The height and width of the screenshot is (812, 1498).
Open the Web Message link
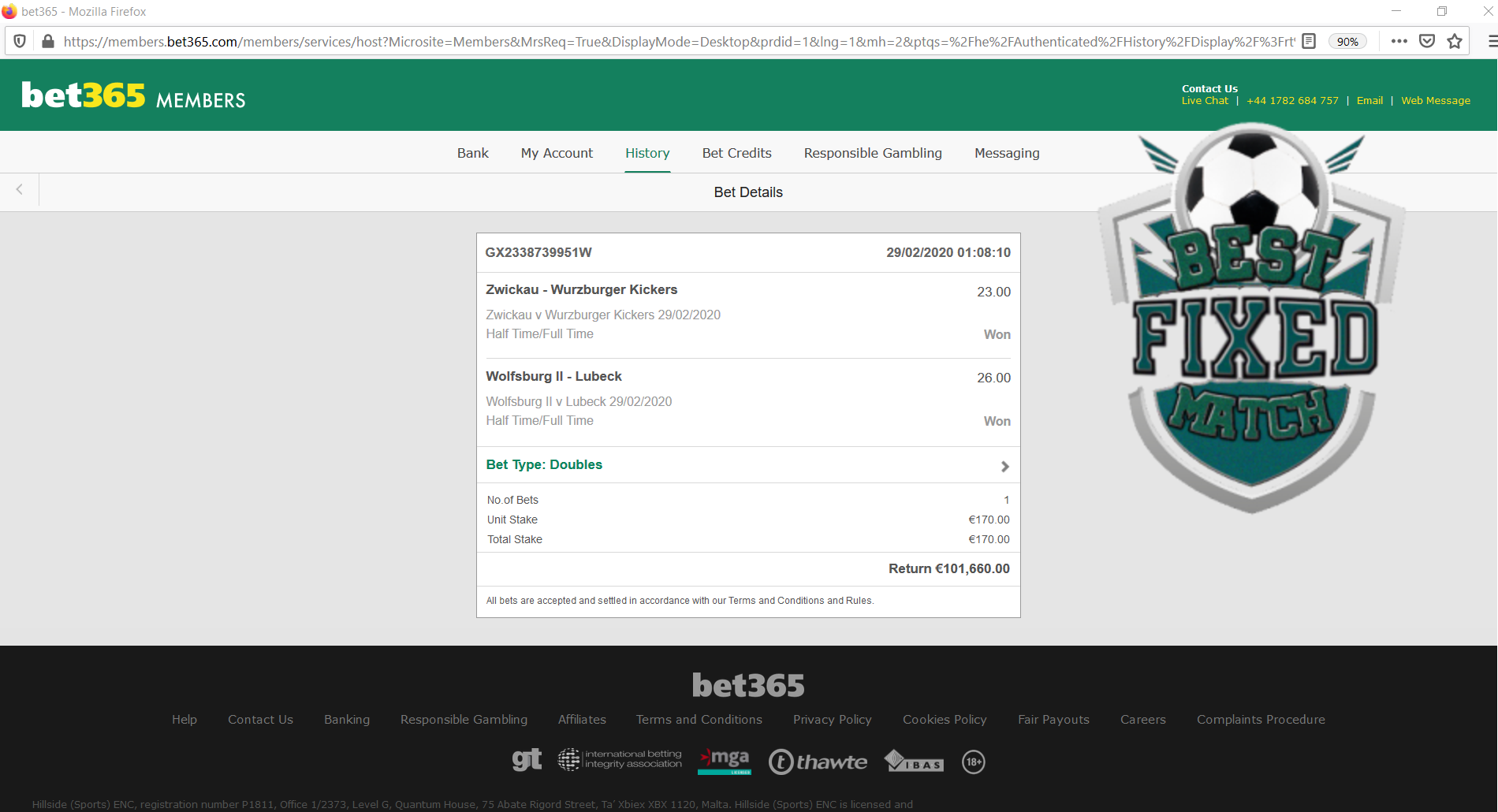[1436, 101]
